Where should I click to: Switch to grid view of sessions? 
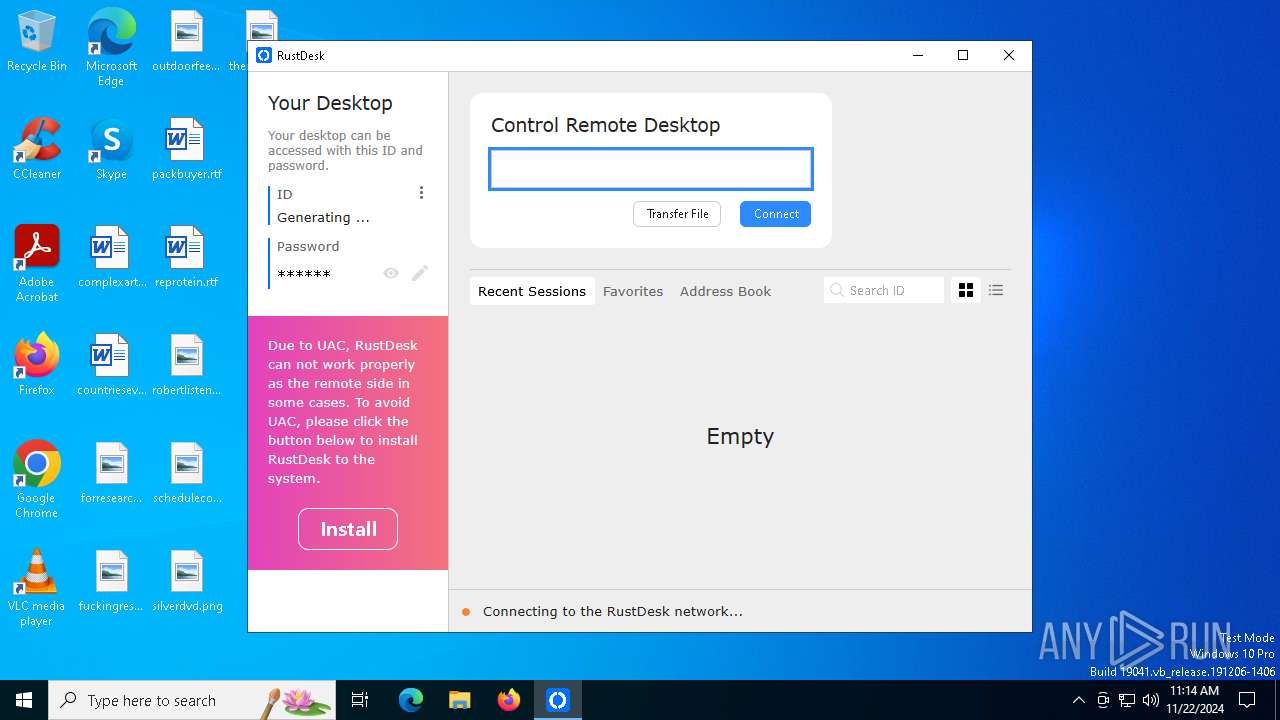click(966, 290)
